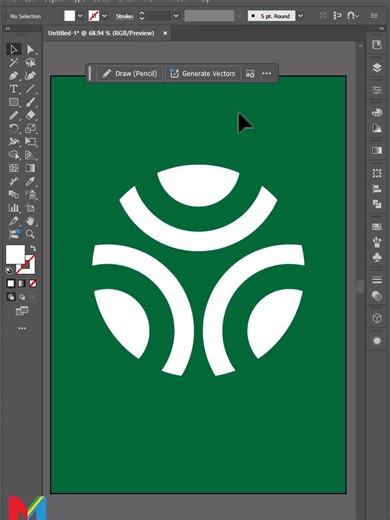Click Draw (Pencil) in contextual task bar

click(129, 74)
